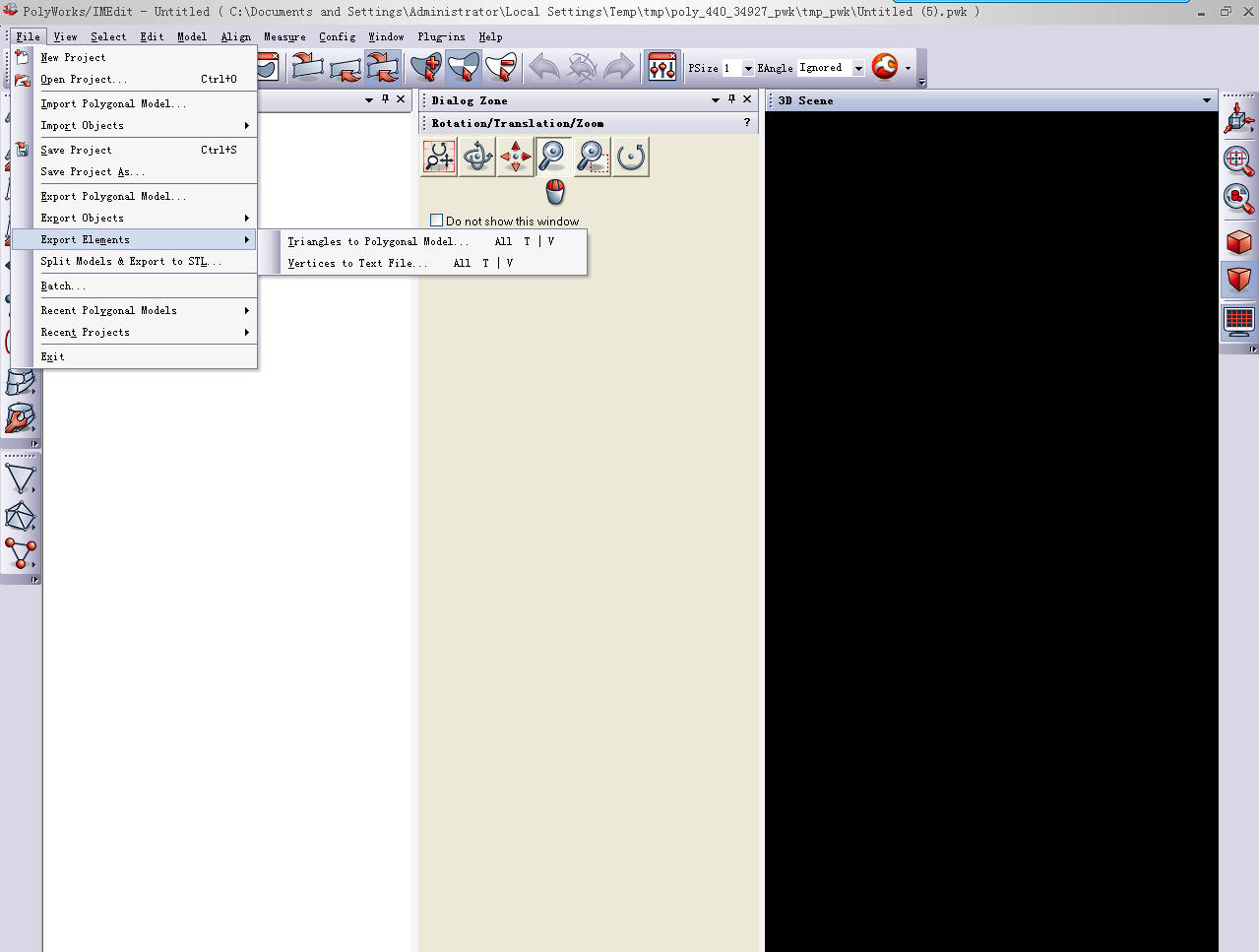Open the PSize dropdown

pyautogui.click(x=748, y=68)
